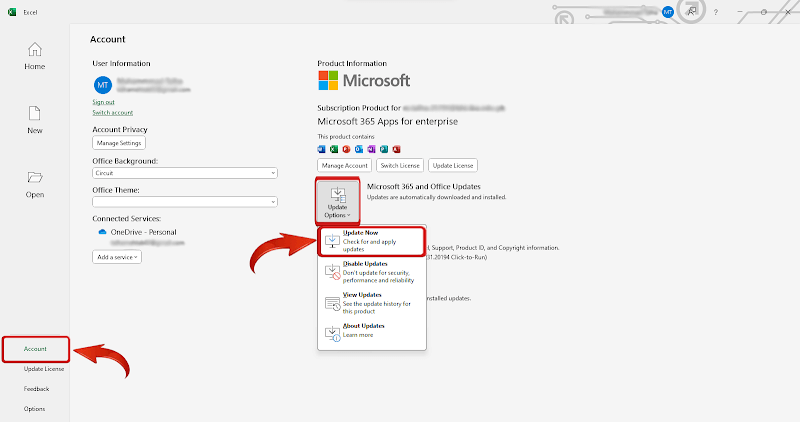Image resolution: width=800 pixels, height=422 pixels.
Task: Open Feedback in the left sidebar
Action: (x=36, y=389)
